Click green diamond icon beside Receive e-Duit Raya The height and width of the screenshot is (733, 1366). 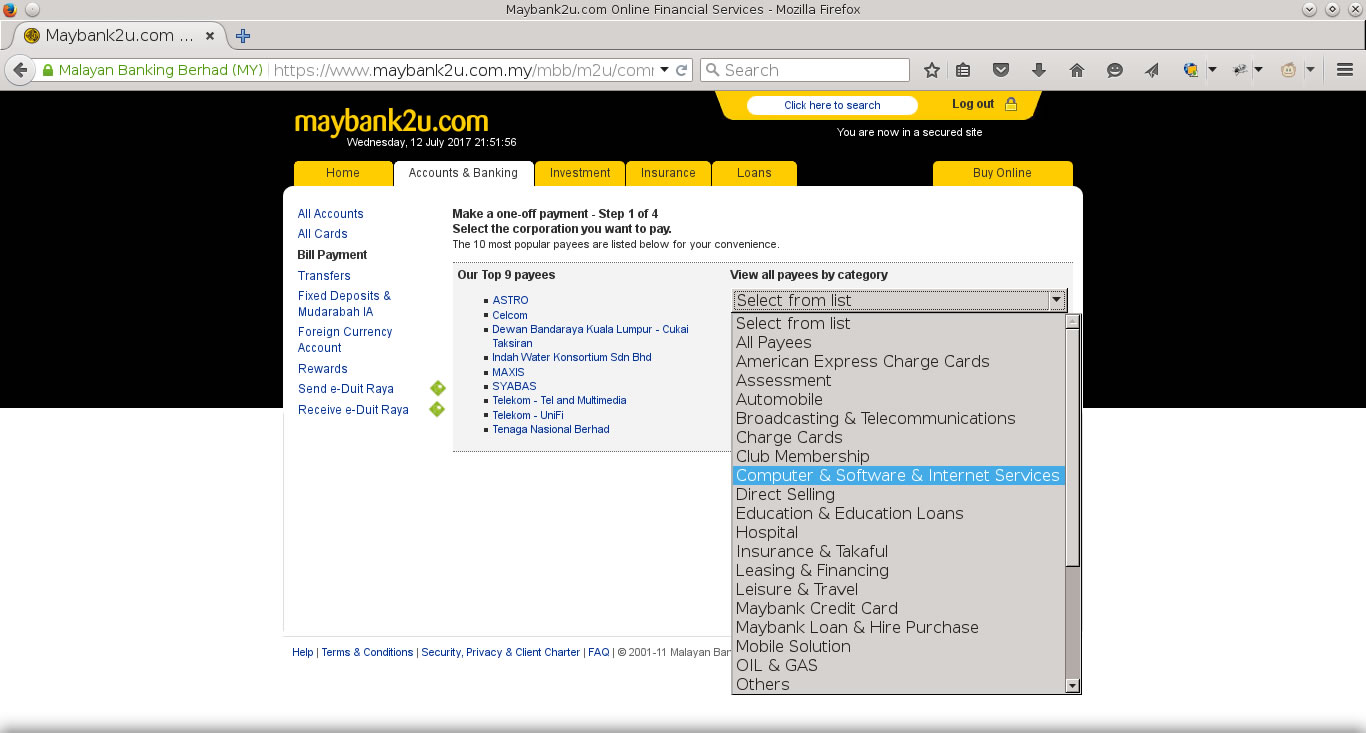coord(437,409)
